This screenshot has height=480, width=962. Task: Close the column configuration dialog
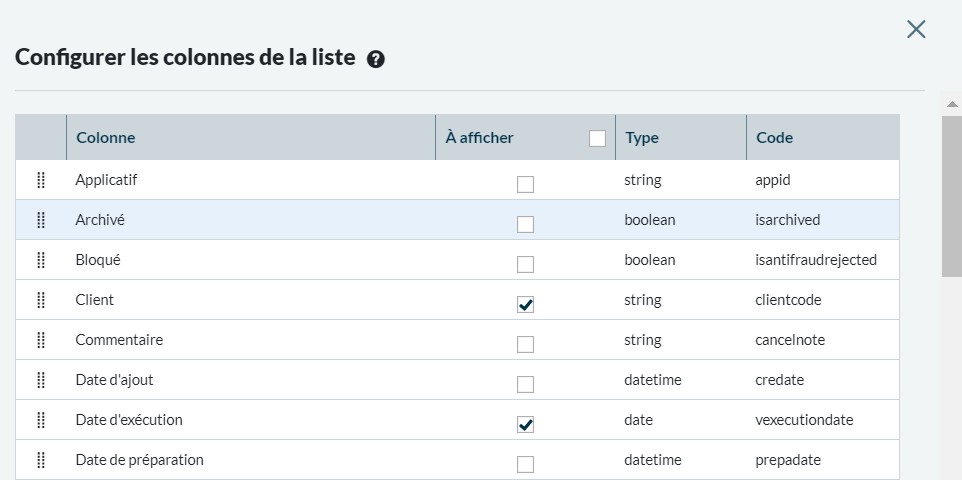(915, 29)
